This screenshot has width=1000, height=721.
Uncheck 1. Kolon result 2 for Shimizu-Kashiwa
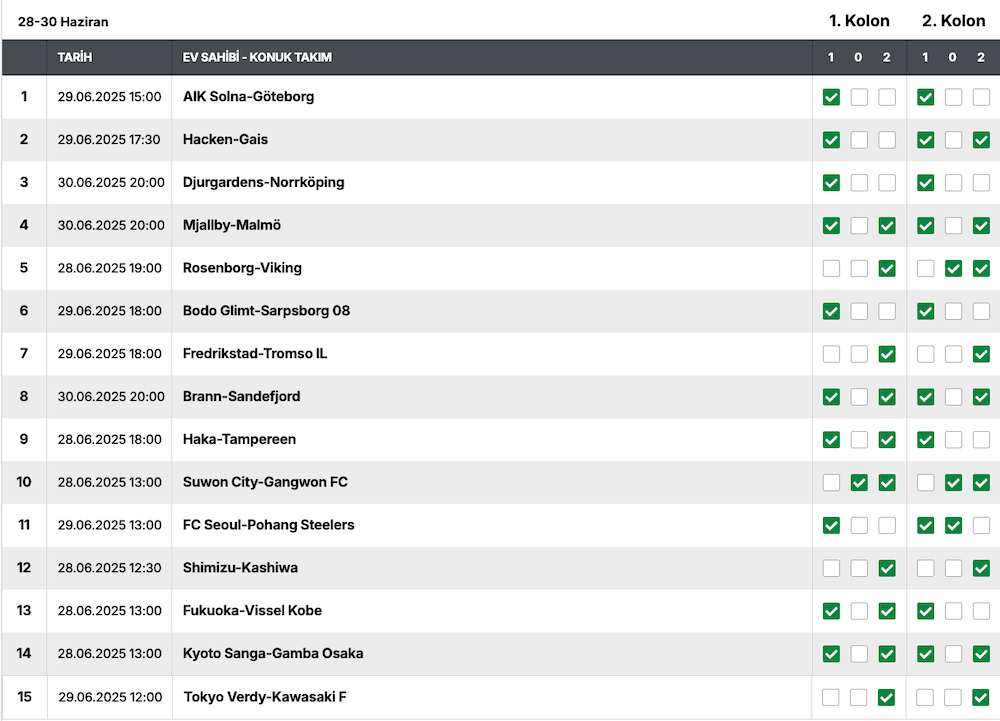click(887, 568)
